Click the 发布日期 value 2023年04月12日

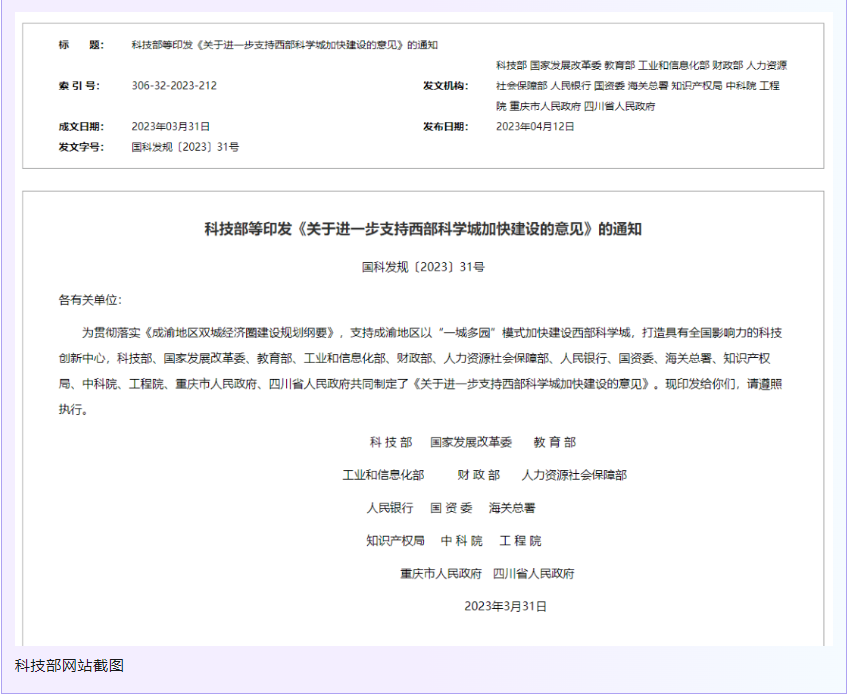pos(535,126)
